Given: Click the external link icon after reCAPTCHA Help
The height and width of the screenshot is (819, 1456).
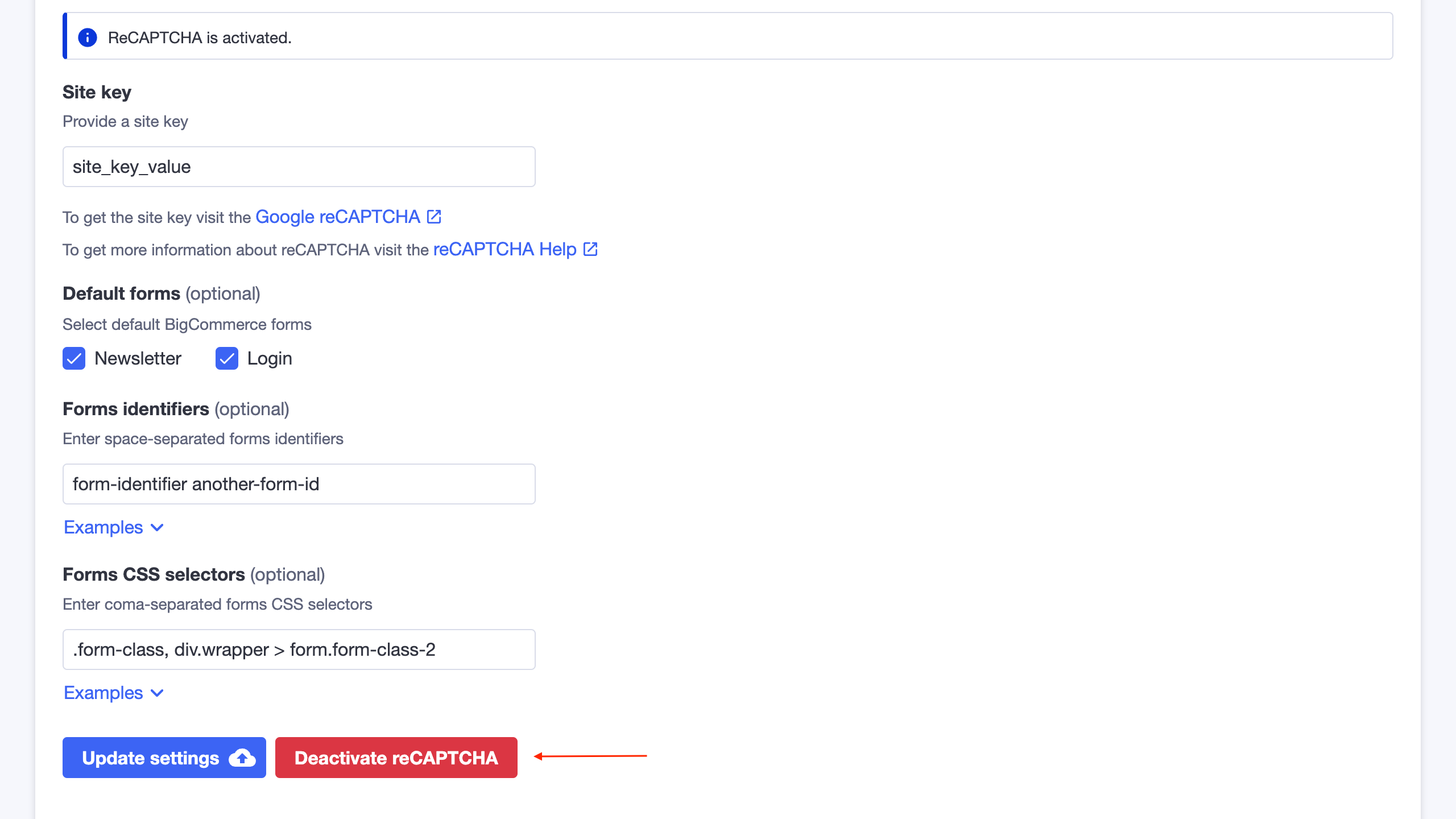Looking at the screenshot, I should (590, 249).
